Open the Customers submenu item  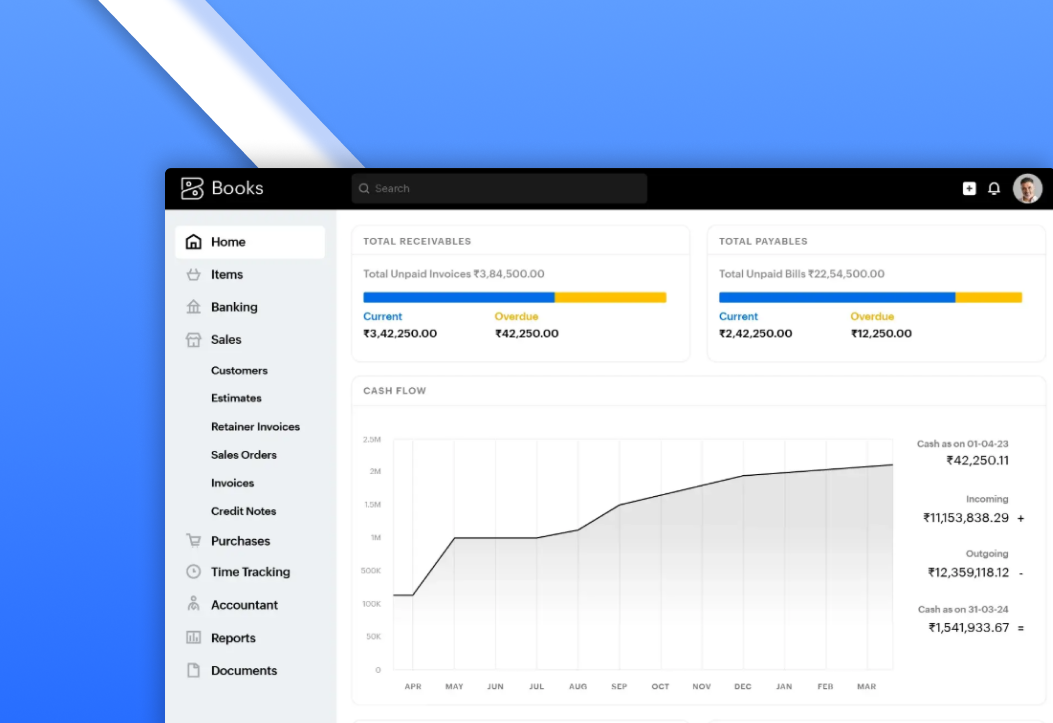click(x=239, y=371)
